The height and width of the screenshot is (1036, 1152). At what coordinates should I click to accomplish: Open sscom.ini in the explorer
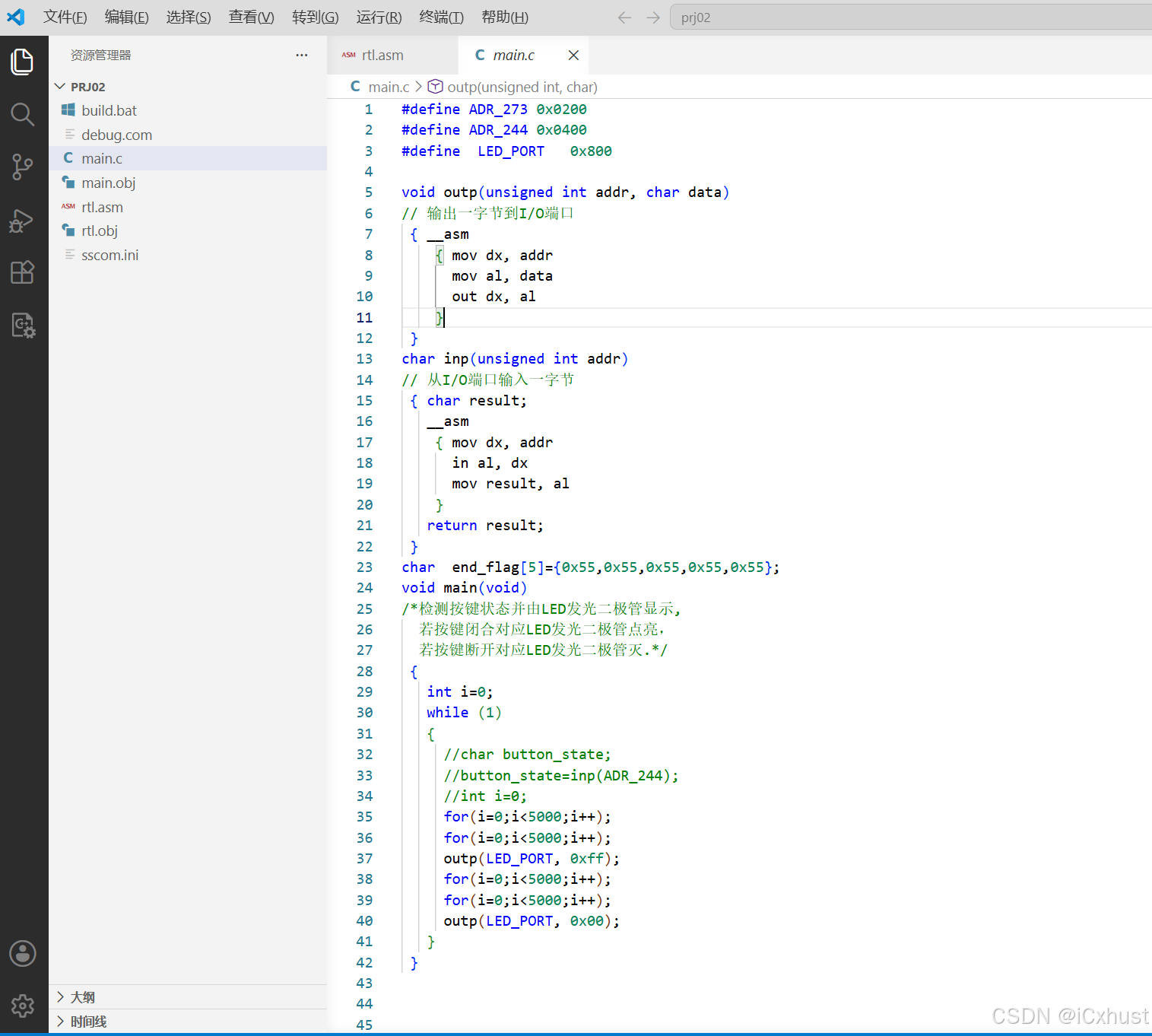[x=188, y=255]
